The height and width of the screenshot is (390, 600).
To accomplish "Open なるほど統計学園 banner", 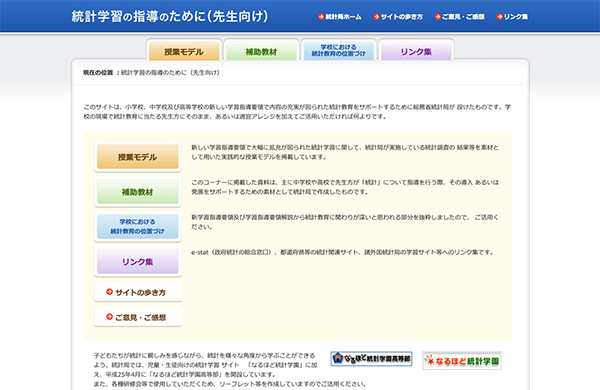I will [462, 361].
